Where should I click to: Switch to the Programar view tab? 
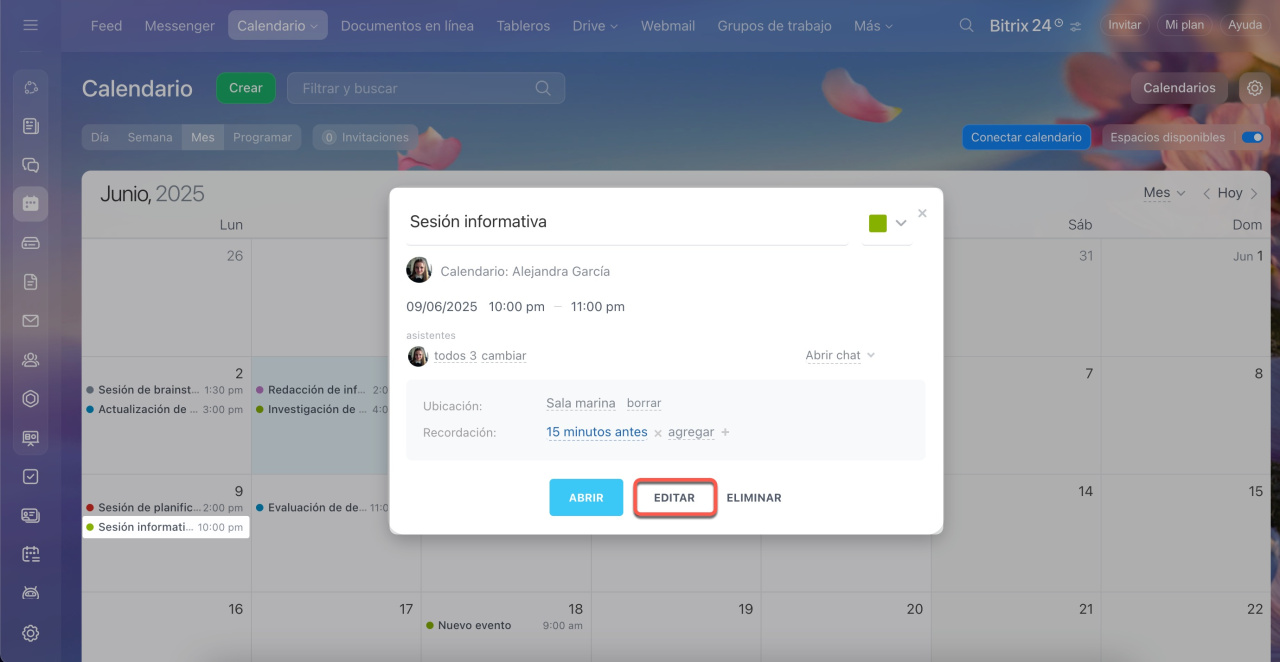pos(262,137)
